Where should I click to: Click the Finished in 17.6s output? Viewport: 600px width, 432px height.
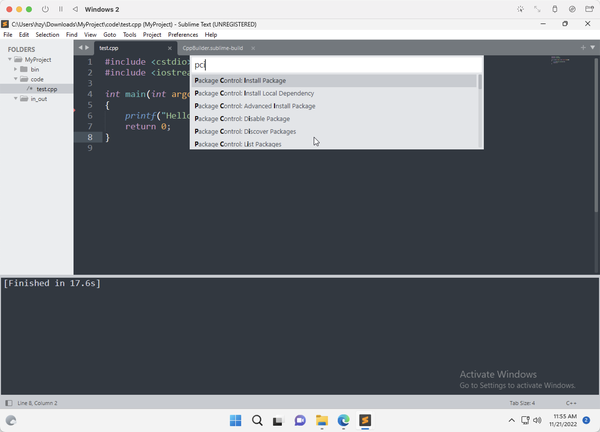point(52,284)
